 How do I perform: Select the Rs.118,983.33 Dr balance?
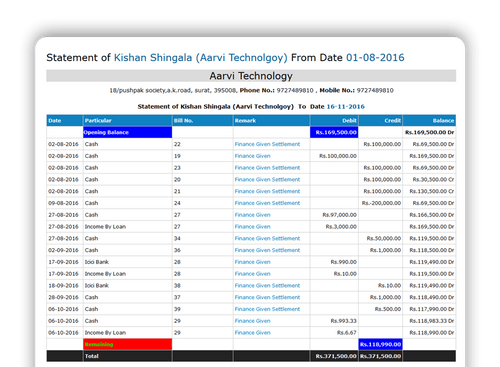click(x=432, y=321)
